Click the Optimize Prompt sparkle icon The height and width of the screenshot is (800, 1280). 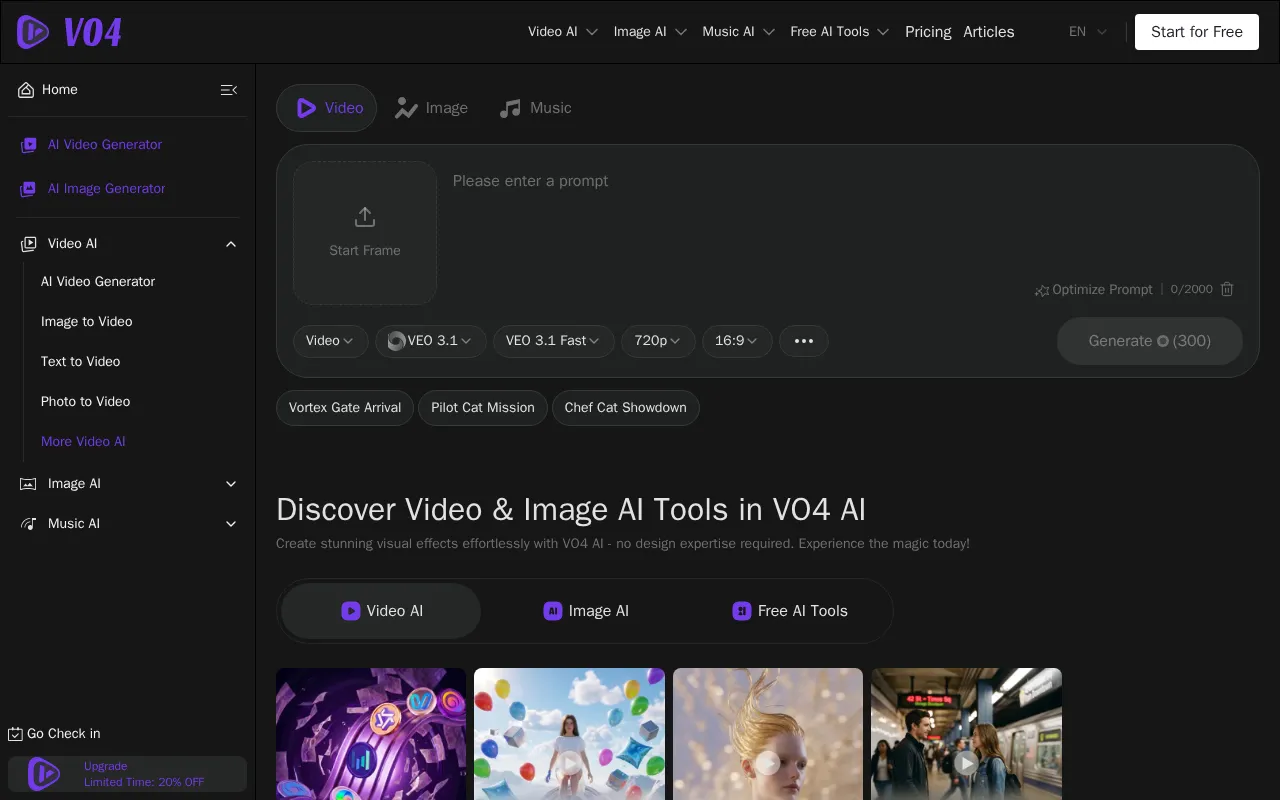(x=1042, y=290)
